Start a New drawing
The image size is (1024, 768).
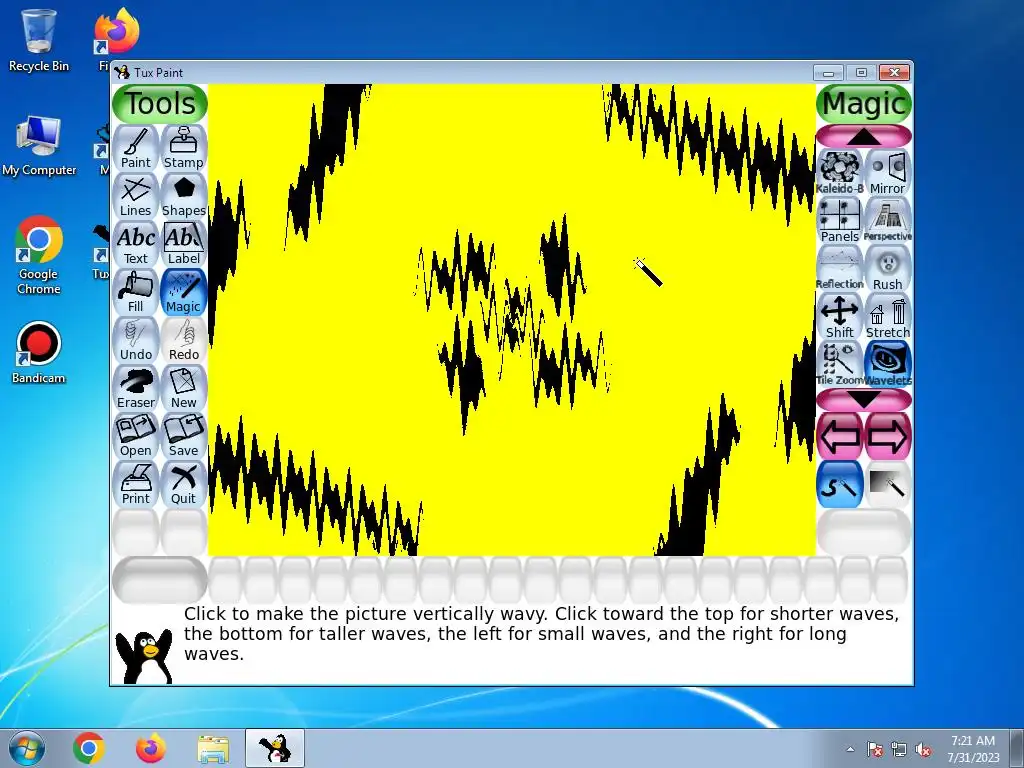coord(184,388)
